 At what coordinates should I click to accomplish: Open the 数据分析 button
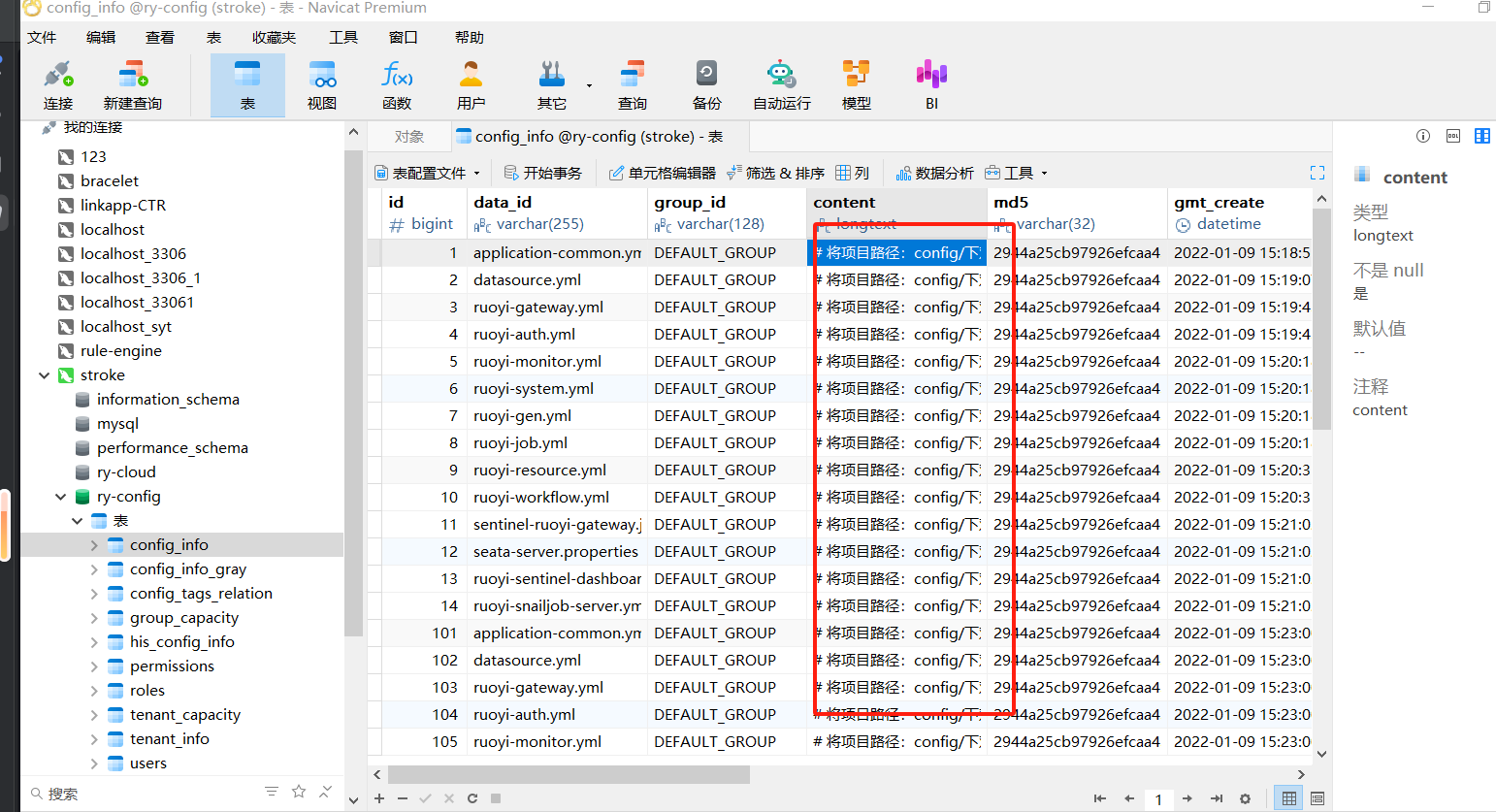tap(935, 173)
